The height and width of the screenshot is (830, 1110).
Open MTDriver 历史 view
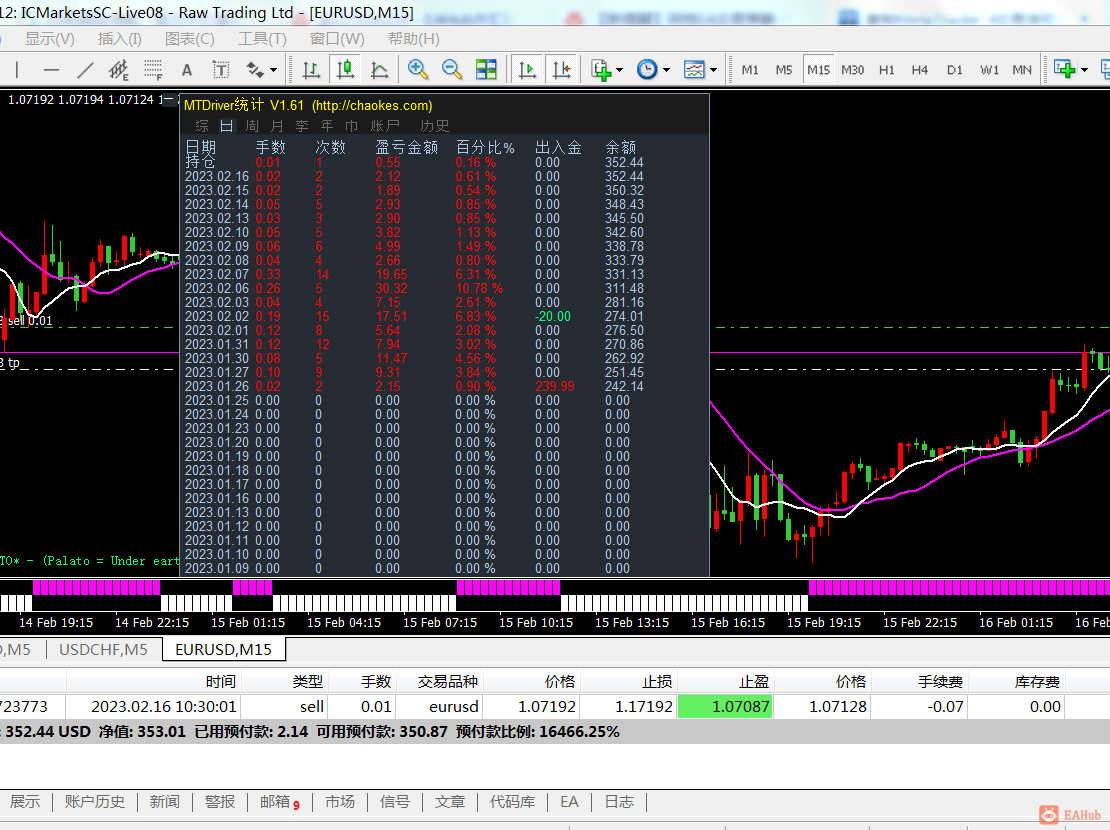[435, 126]
